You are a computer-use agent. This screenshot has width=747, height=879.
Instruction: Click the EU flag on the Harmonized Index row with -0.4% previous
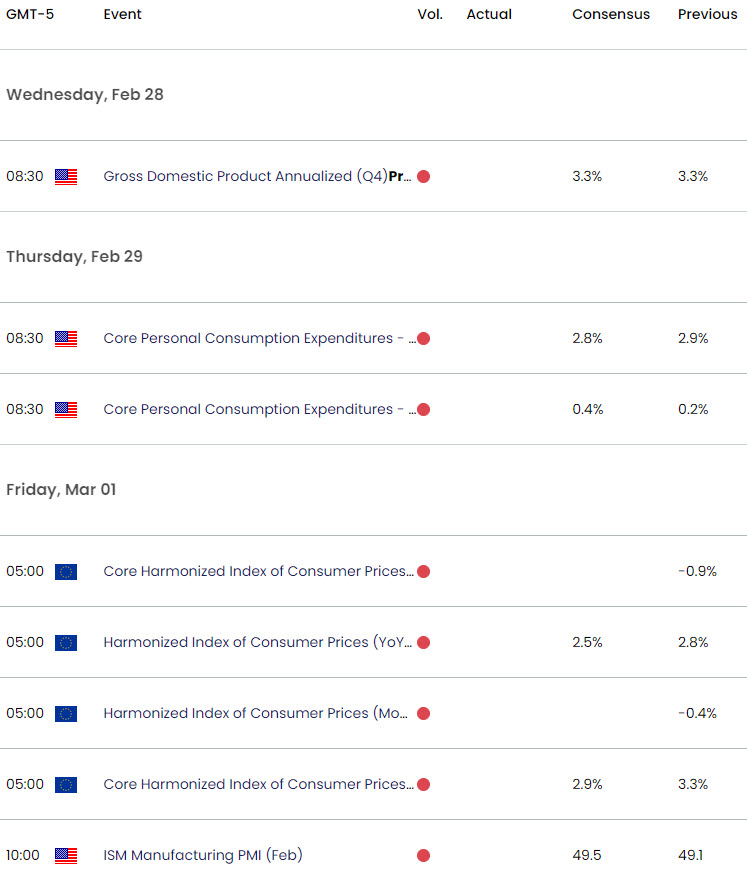pos(66,714)
